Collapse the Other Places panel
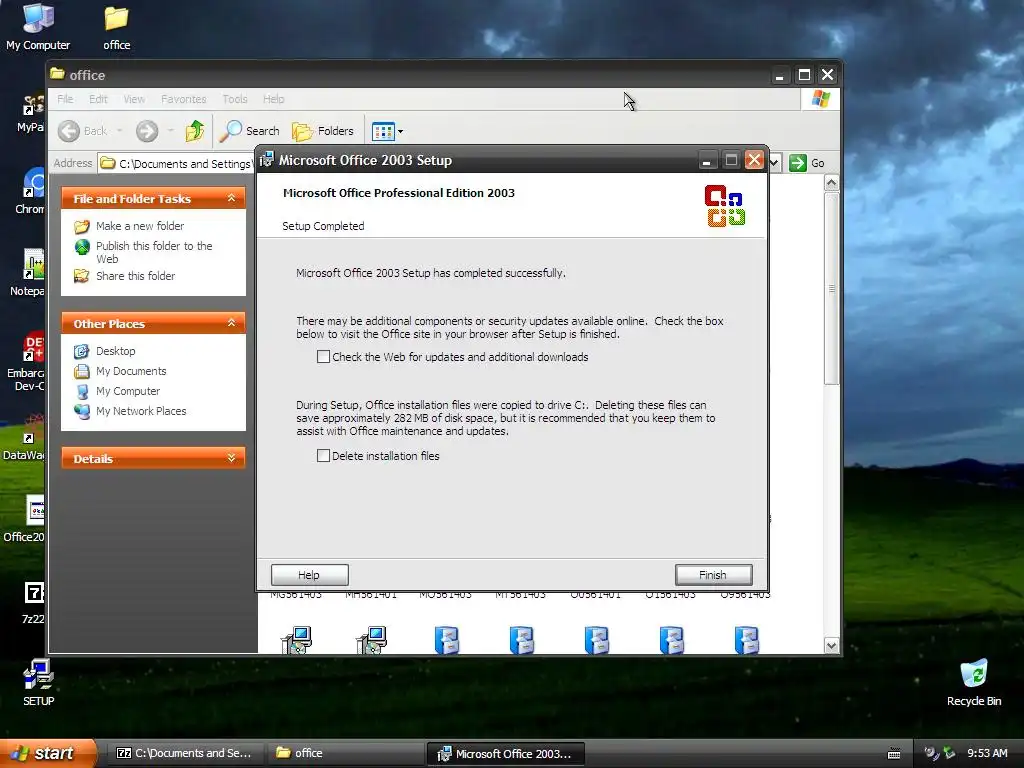Image resolution: width=1024 pixels, height=768 pixels. 231,323
